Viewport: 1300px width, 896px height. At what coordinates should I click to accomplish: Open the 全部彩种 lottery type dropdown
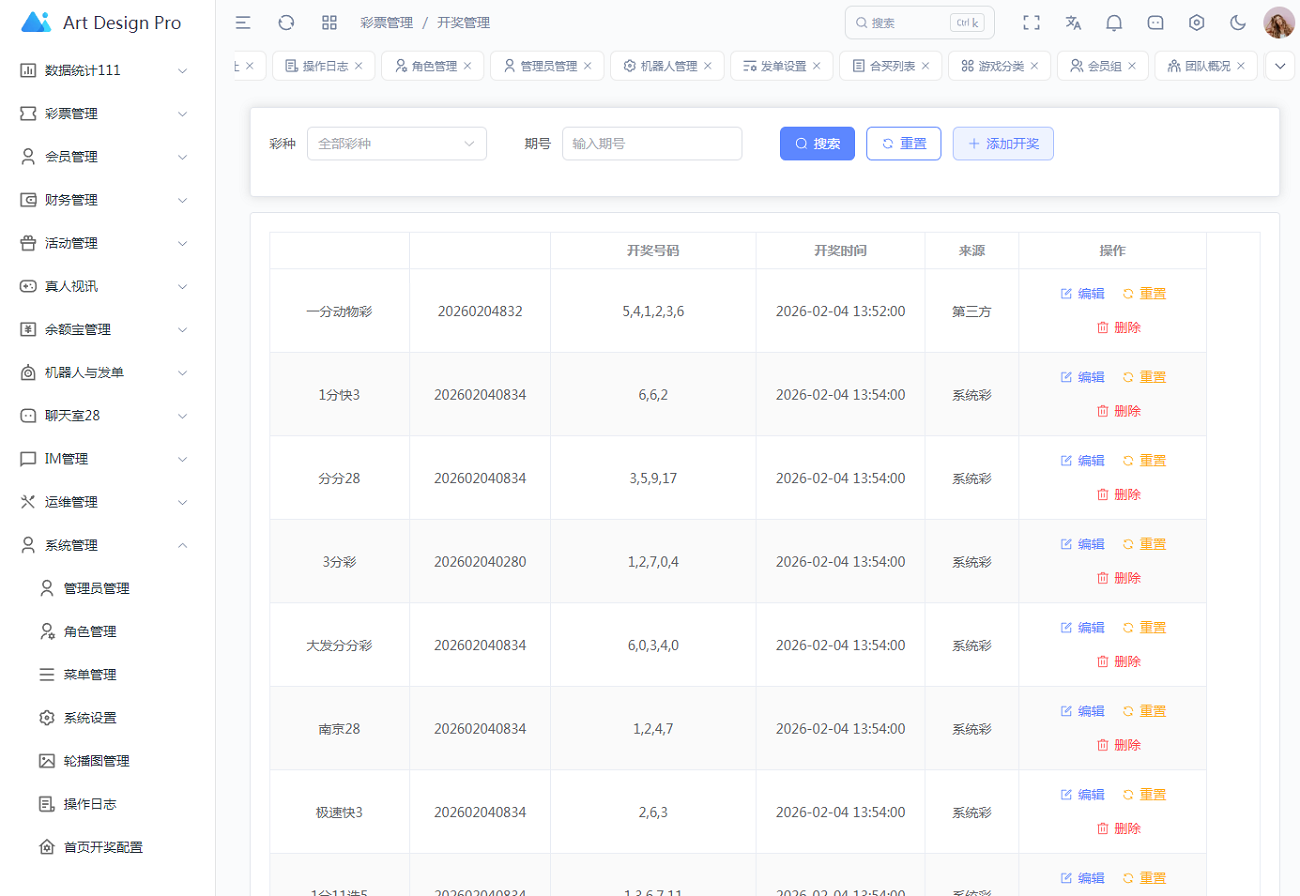tap(396, 144)
